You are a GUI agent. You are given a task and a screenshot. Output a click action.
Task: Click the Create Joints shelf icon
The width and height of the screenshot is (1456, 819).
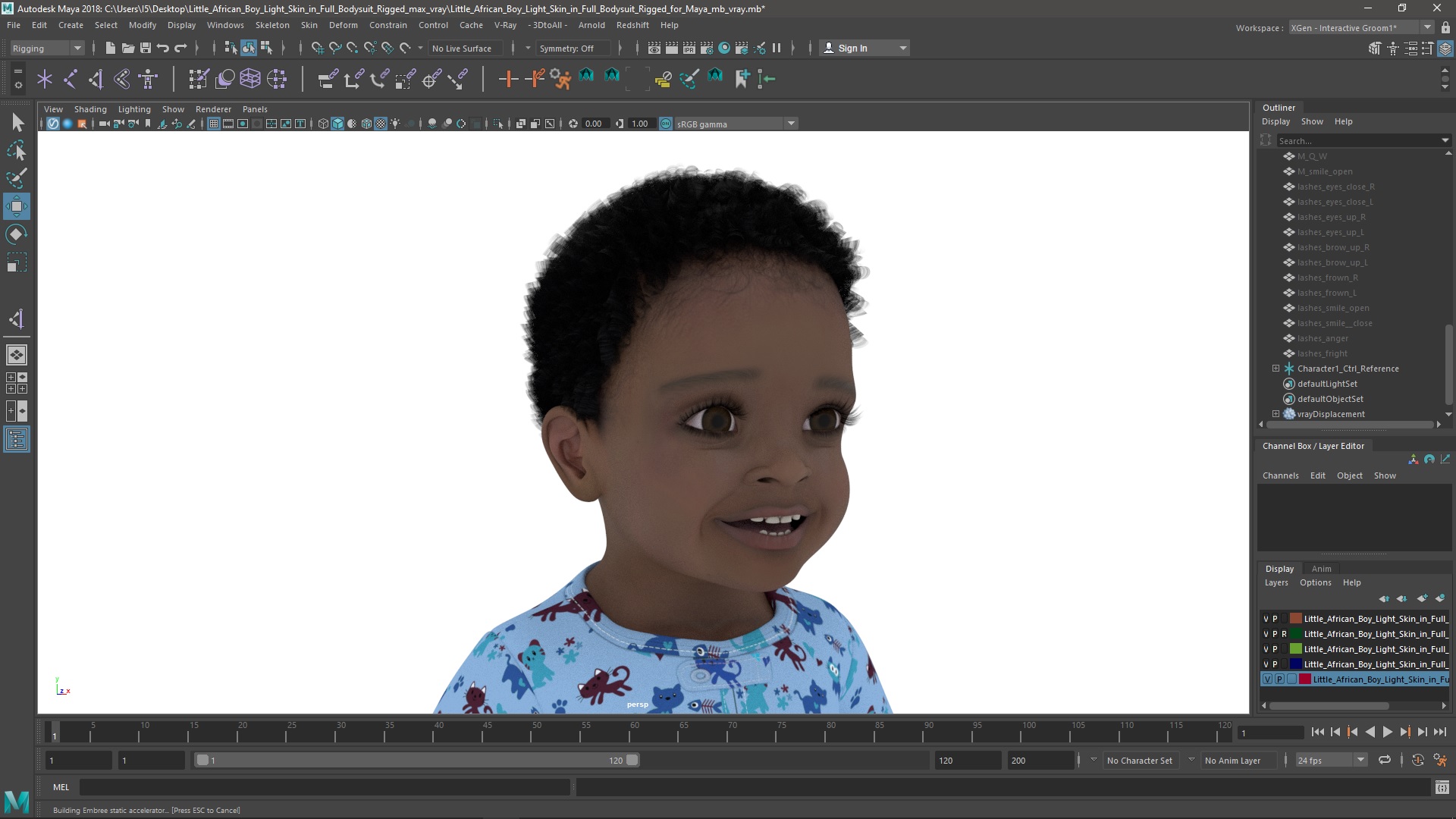tap(71, 79)
